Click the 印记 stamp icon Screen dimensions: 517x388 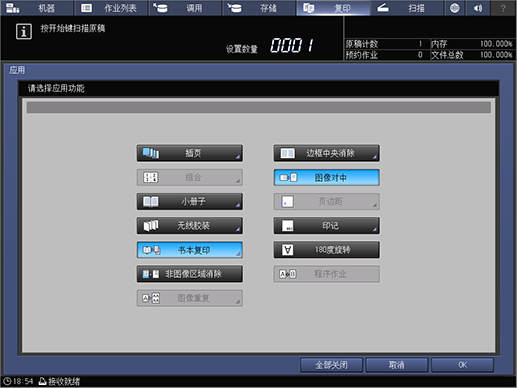(x=288, y=226)
